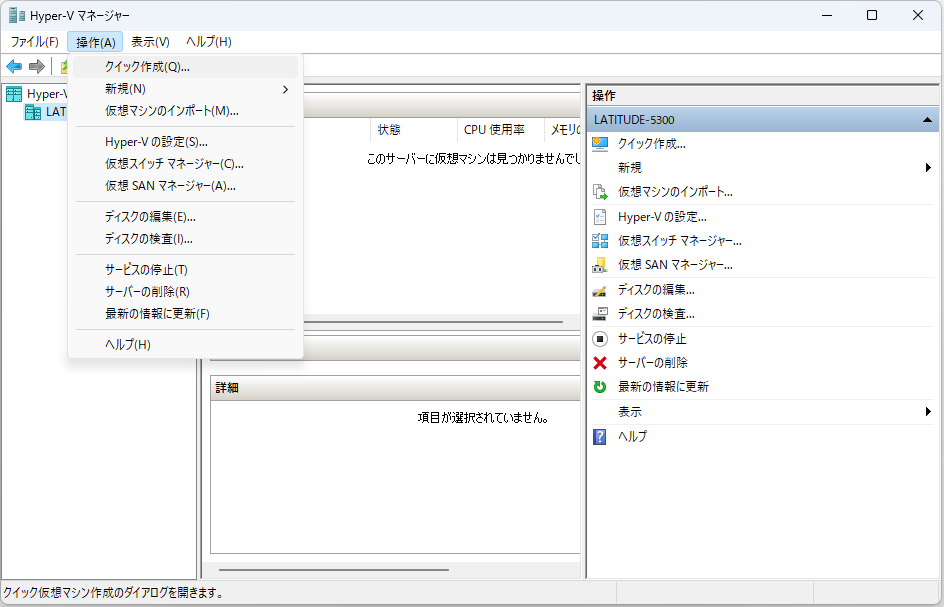Click the Hyper-V の設定... link in the actions pane

662,217
